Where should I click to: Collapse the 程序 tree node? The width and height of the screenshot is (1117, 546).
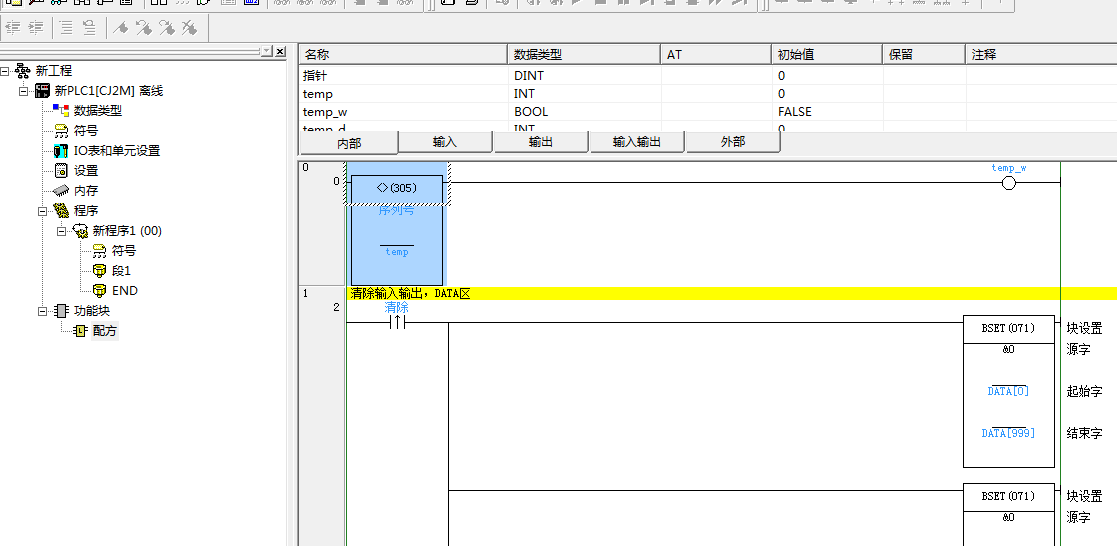43,211
